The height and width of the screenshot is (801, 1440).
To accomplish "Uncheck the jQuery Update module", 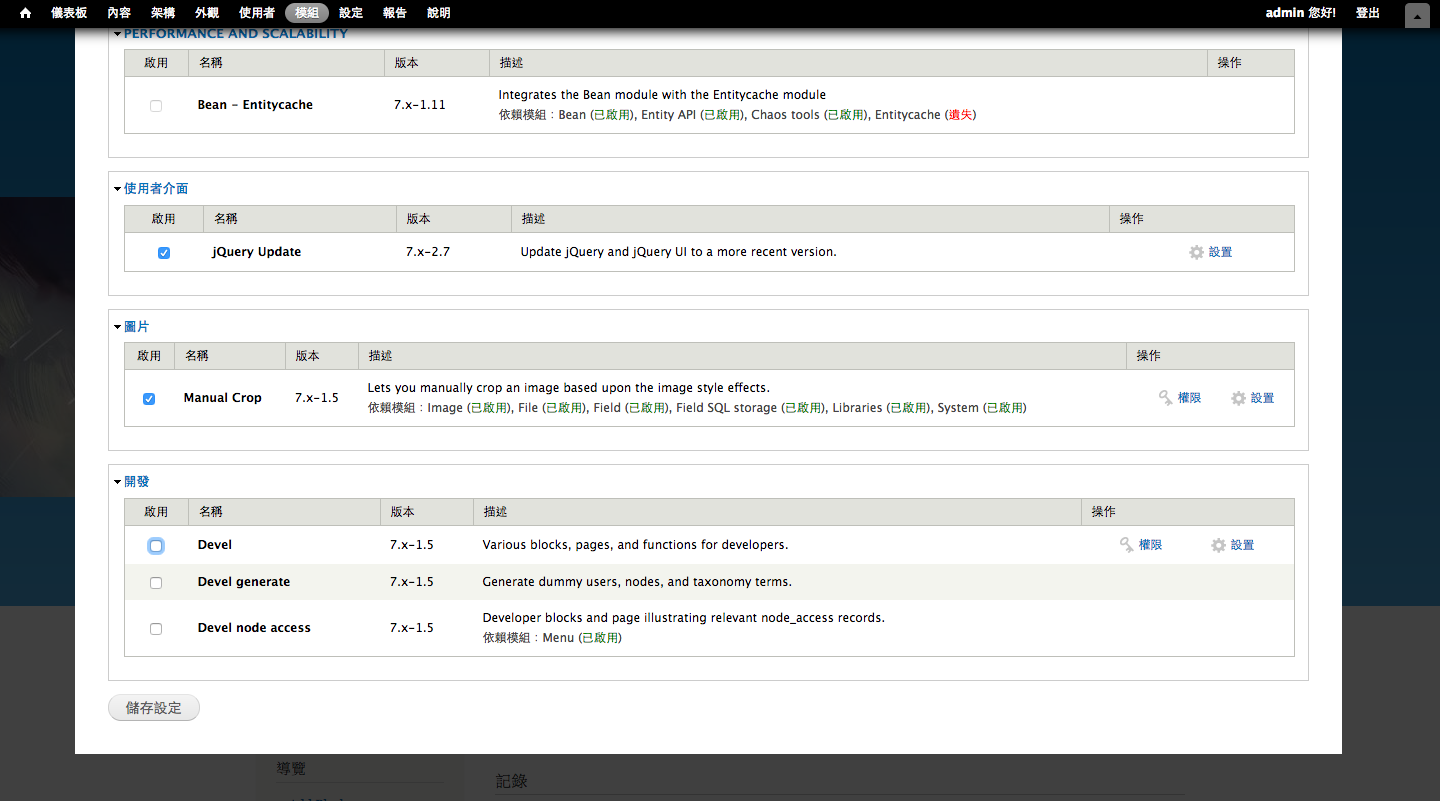I will [164, 253].
